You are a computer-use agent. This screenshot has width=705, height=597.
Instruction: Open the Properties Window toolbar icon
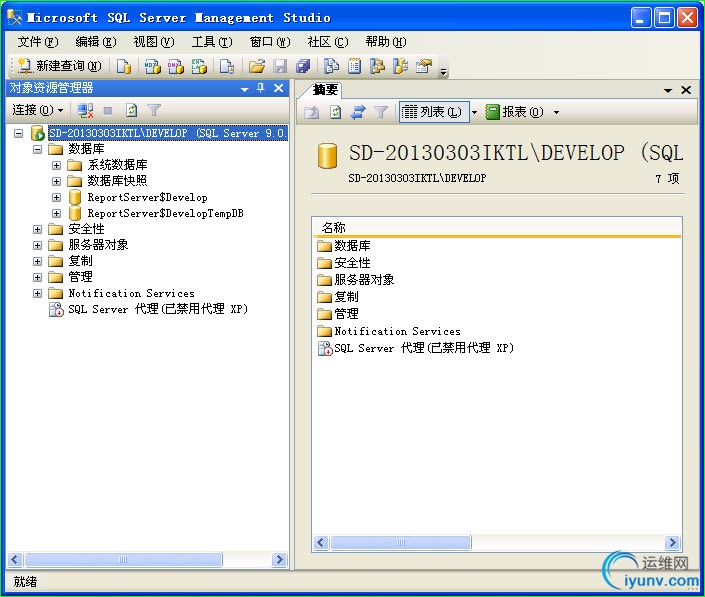pyautogui.click(x=424, y=67)
